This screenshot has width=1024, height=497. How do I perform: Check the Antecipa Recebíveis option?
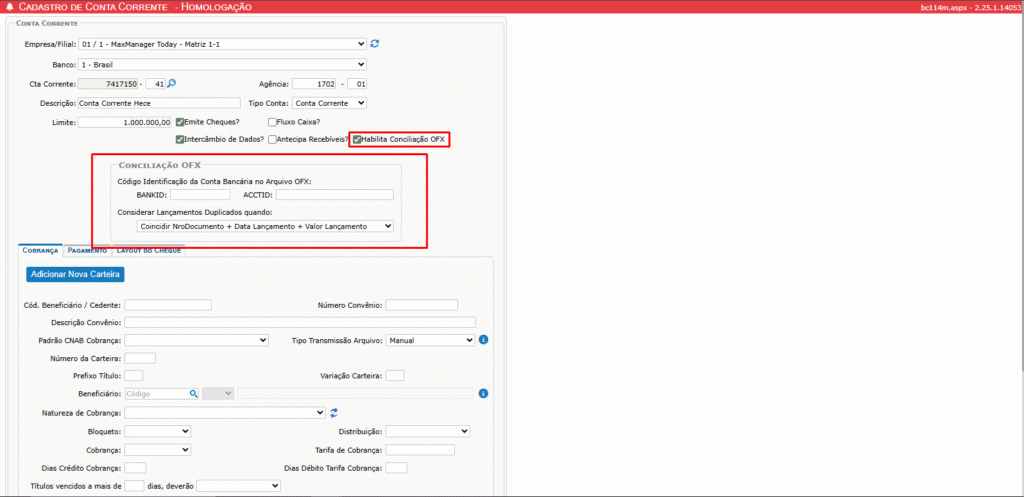[x=272, y=139]
